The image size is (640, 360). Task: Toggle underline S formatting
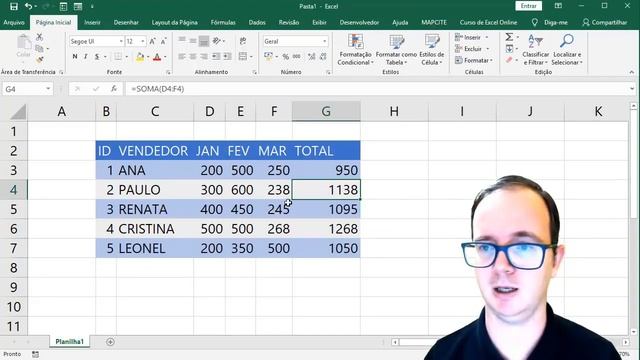click(97, 57)
